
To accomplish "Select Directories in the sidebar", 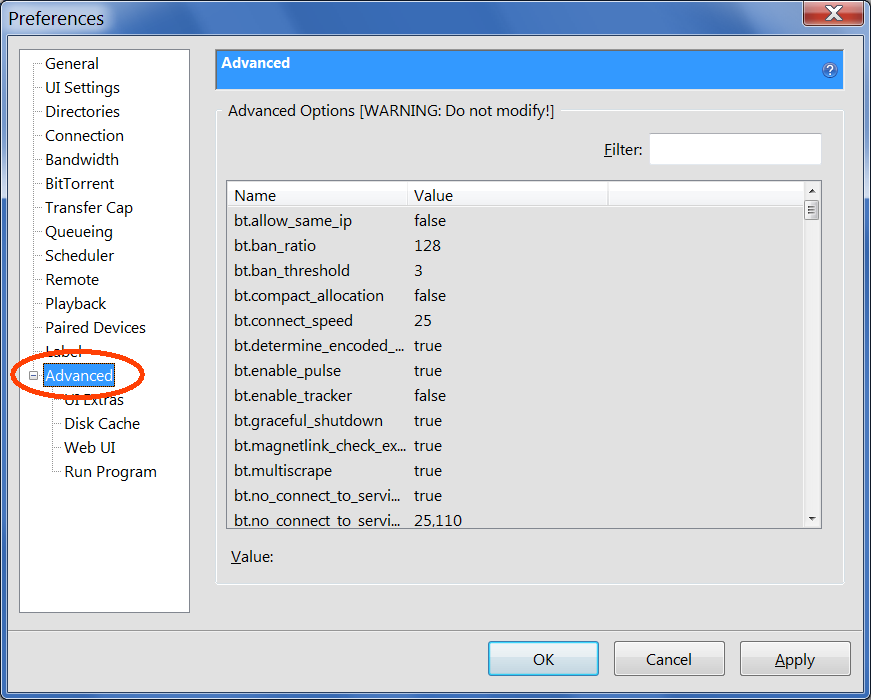I will (x=82, y=112).
